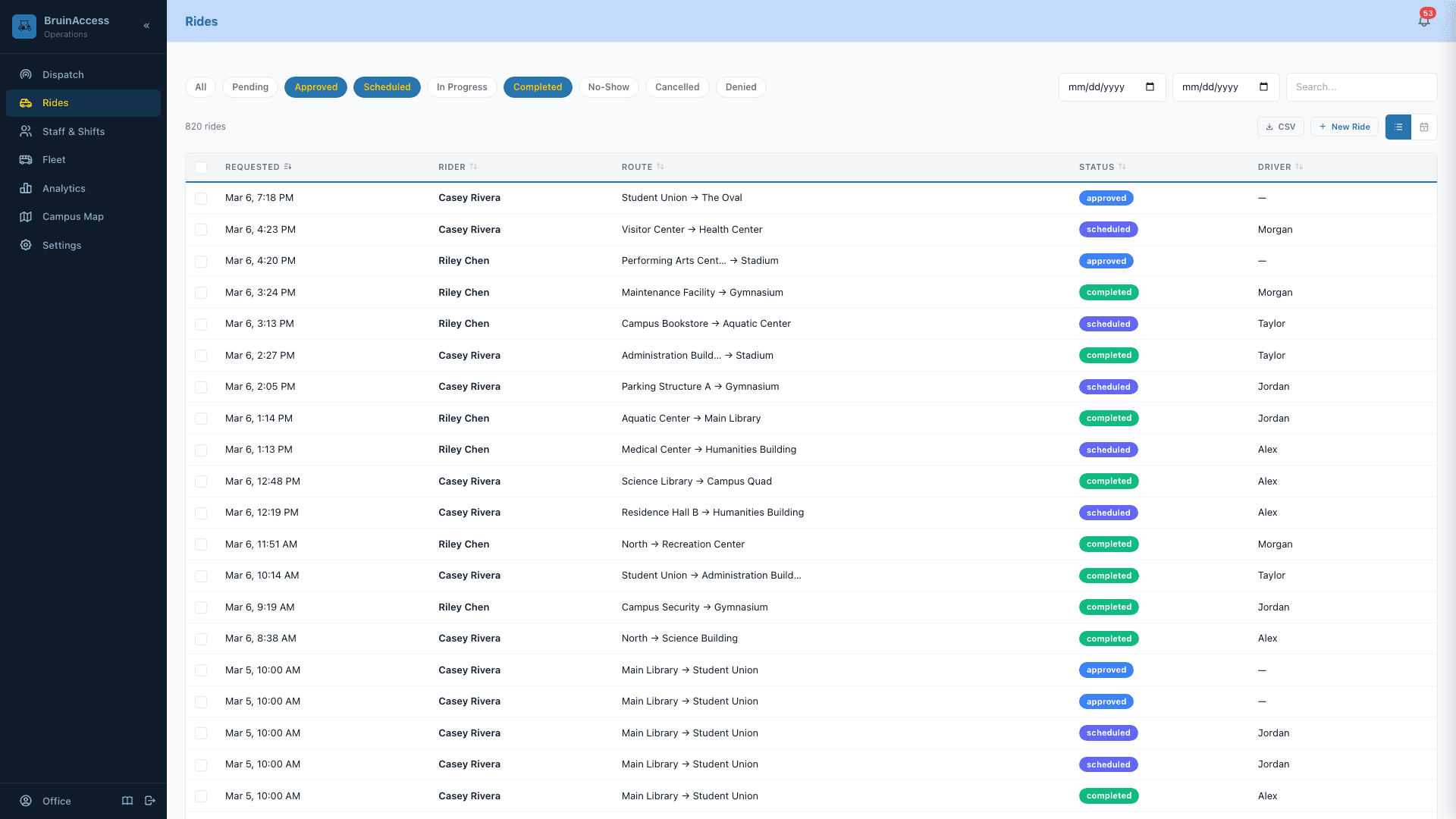
Task: Select all rides with the header checkbox
Action: pos(201,167)
